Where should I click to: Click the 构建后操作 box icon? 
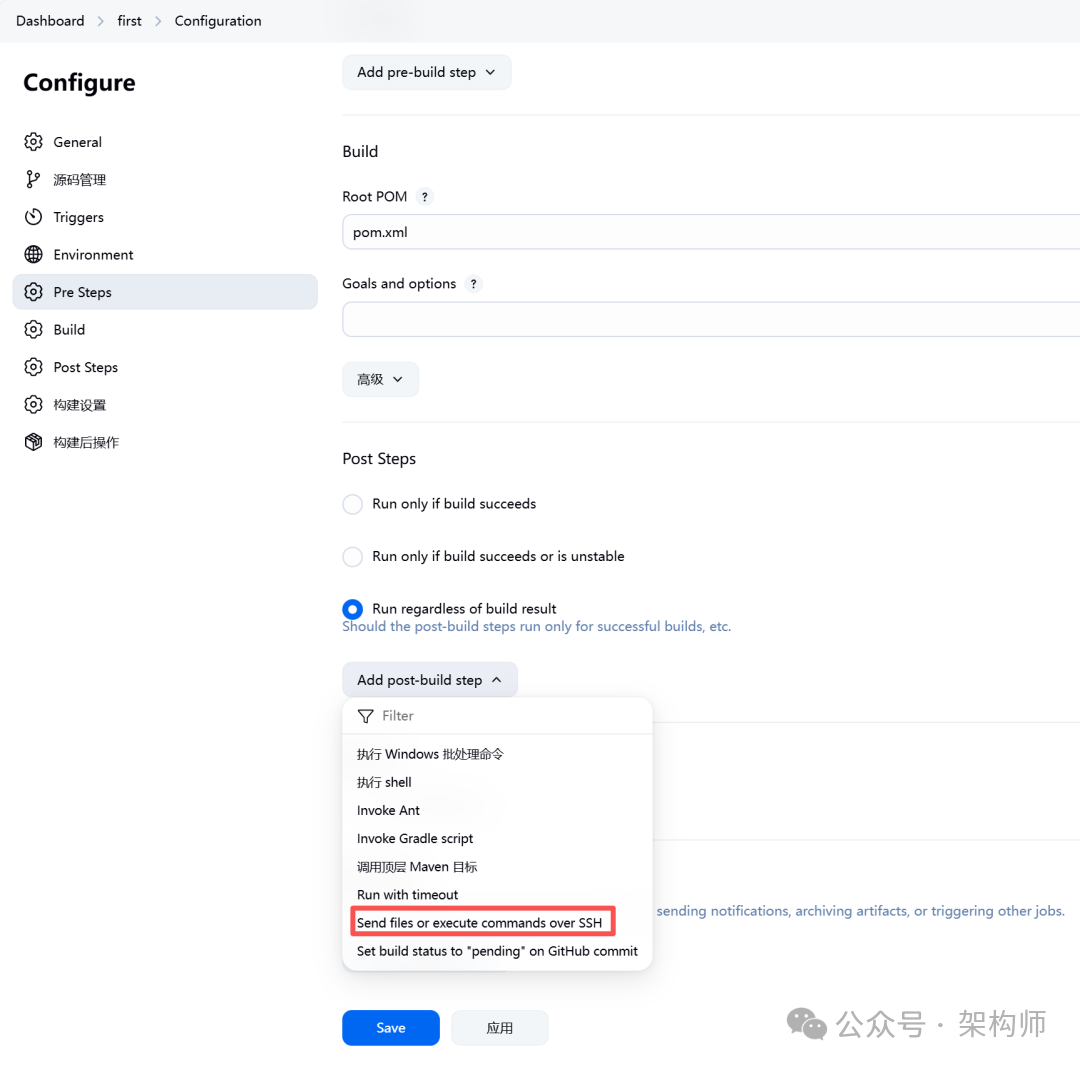pos(34,442)
